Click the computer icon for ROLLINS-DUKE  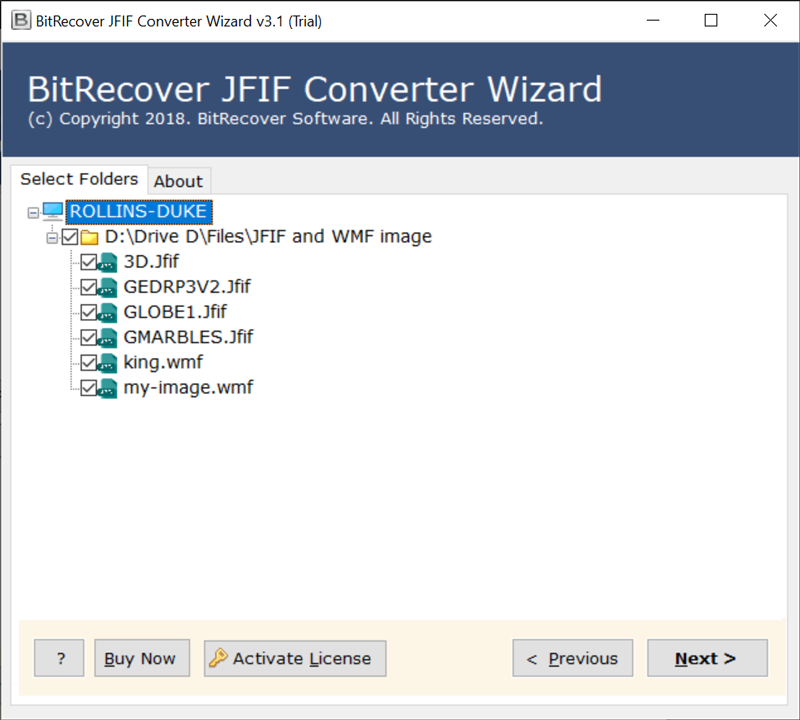tap(53, 212)
